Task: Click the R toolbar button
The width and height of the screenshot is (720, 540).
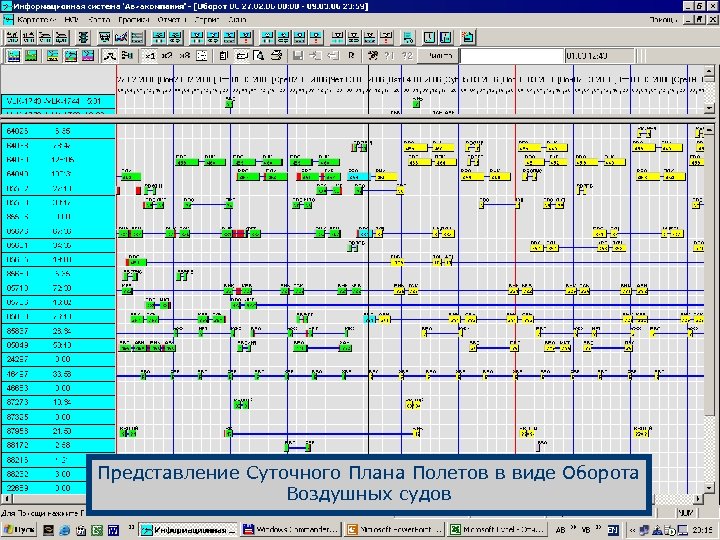Action: [351, 56]
